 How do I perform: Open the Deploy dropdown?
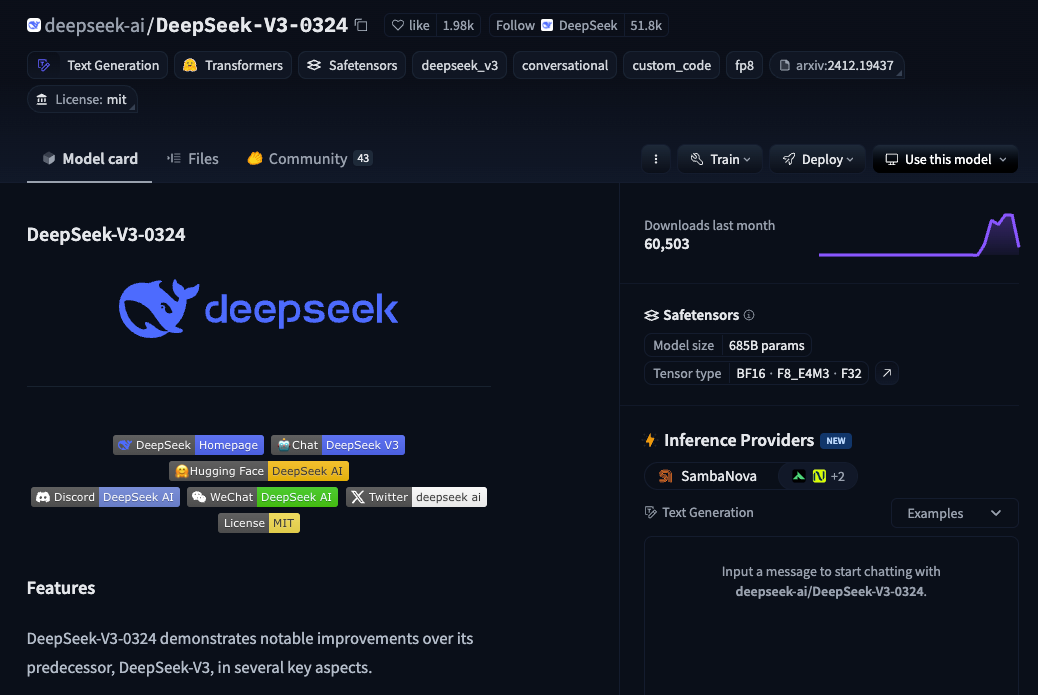tap(817, 158)
